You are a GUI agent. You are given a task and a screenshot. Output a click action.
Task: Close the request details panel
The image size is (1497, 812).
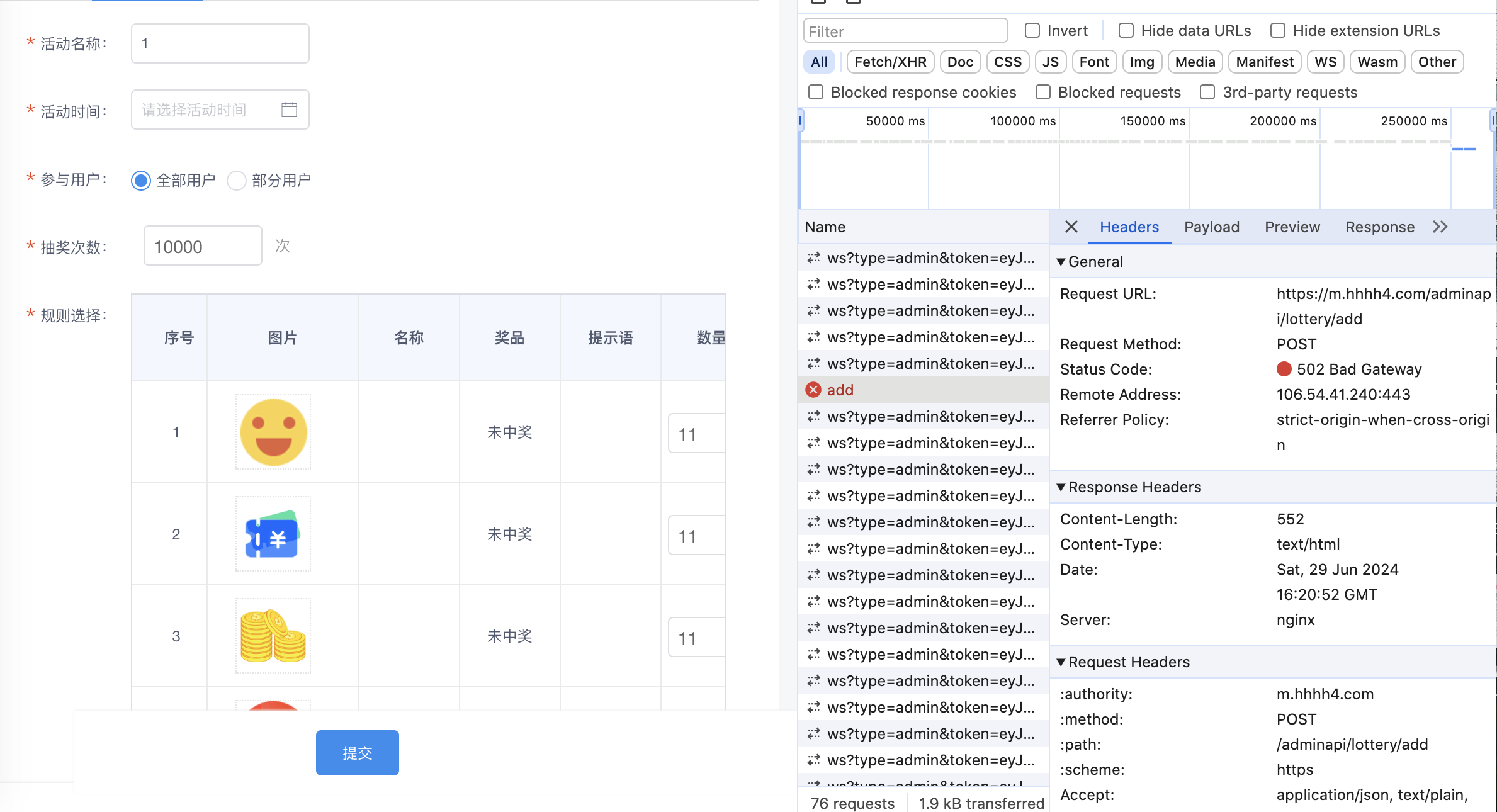1071,227
